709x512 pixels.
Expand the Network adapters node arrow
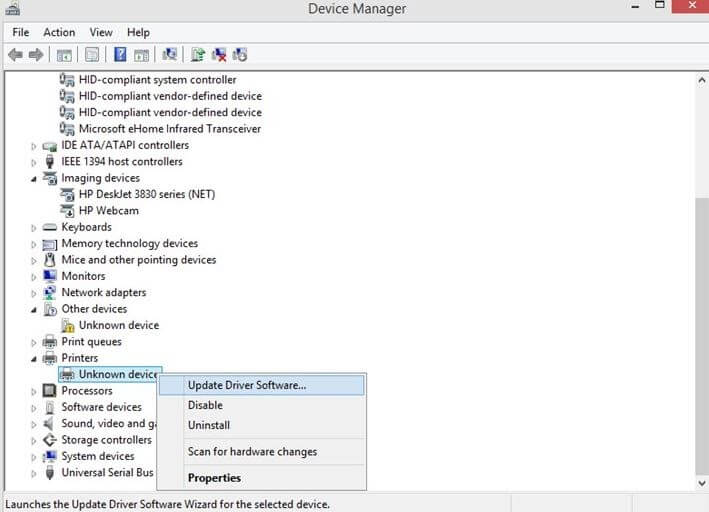tap(34, 294)
